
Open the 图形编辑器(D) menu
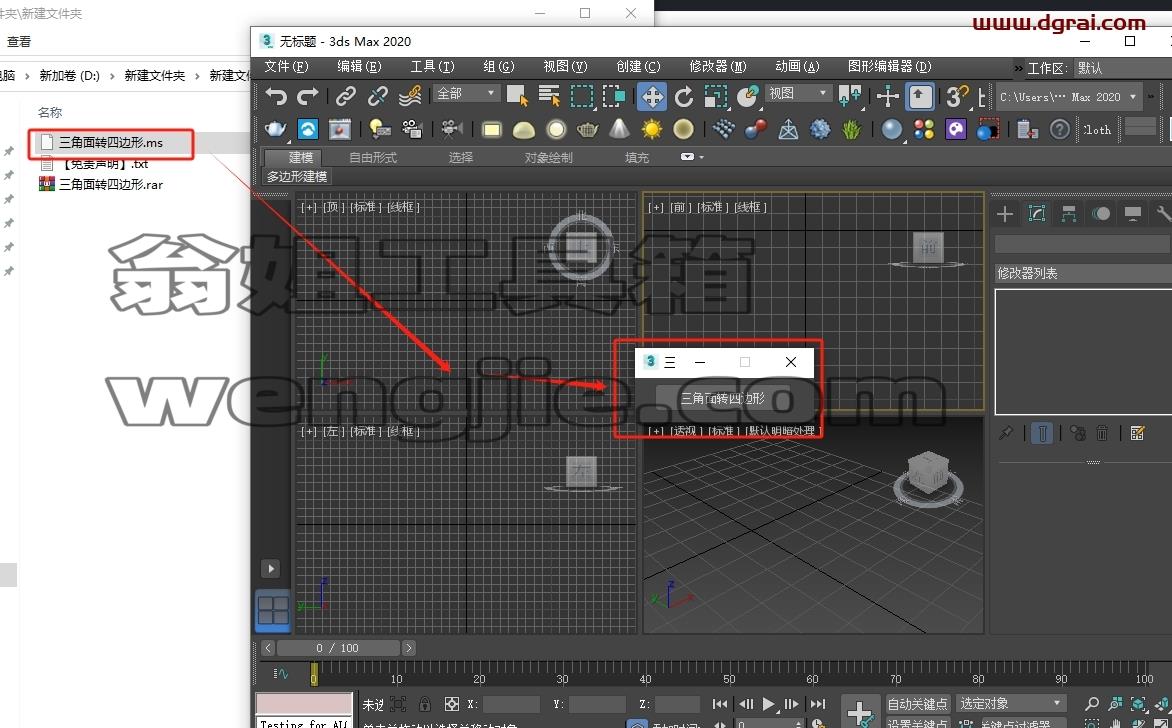(889, 67)
